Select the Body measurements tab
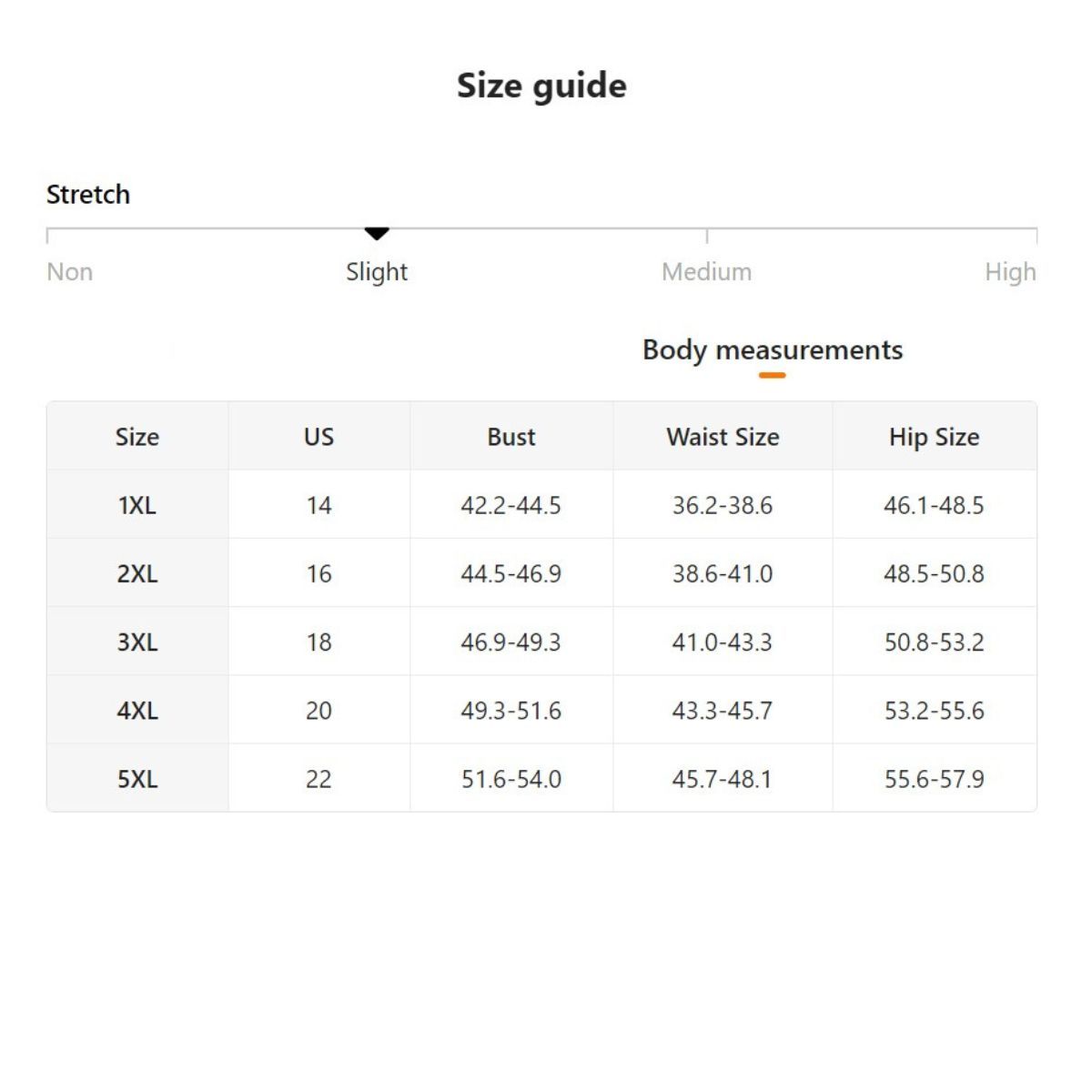The height and width of the screenshot is (1092, 1092). (x=772, y=350)
